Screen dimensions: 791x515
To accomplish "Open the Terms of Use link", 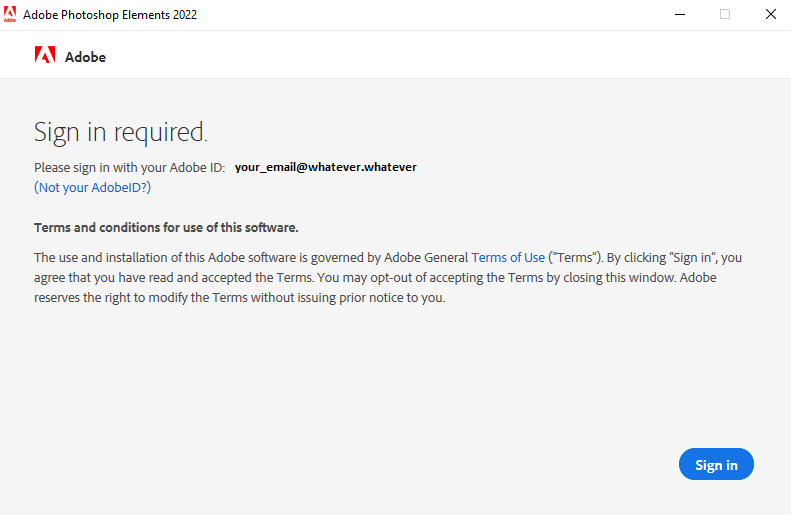I will click(x=508, y=257).
